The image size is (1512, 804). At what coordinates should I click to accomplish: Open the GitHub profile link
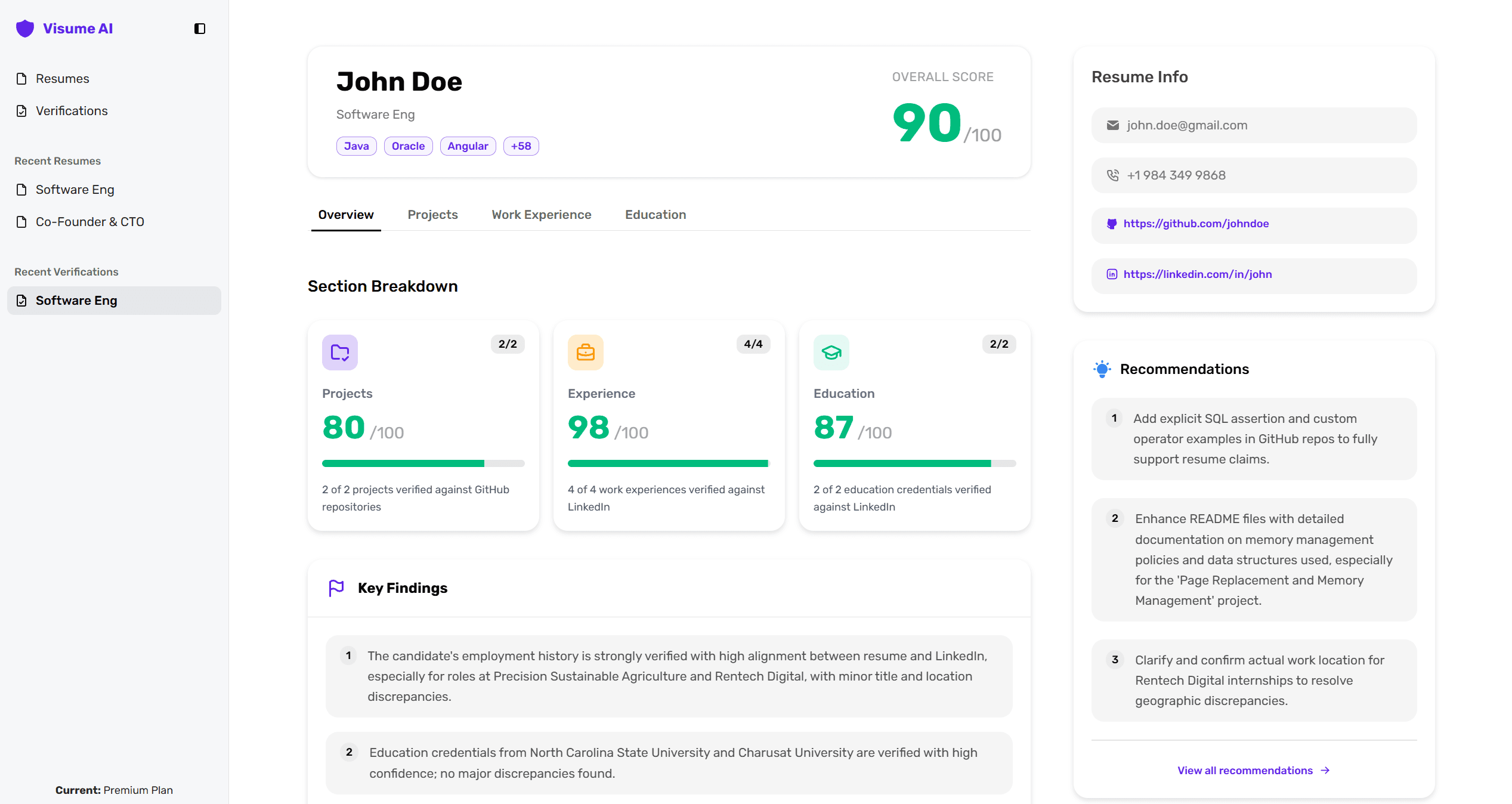tap(1196, 224)
